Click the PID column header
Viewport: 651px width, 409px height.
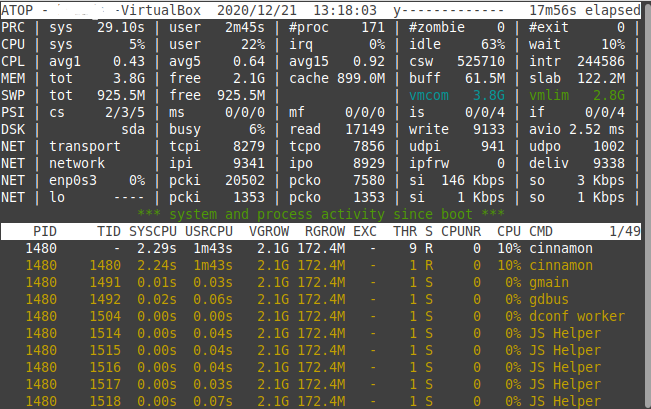click(x=43, y=231)
